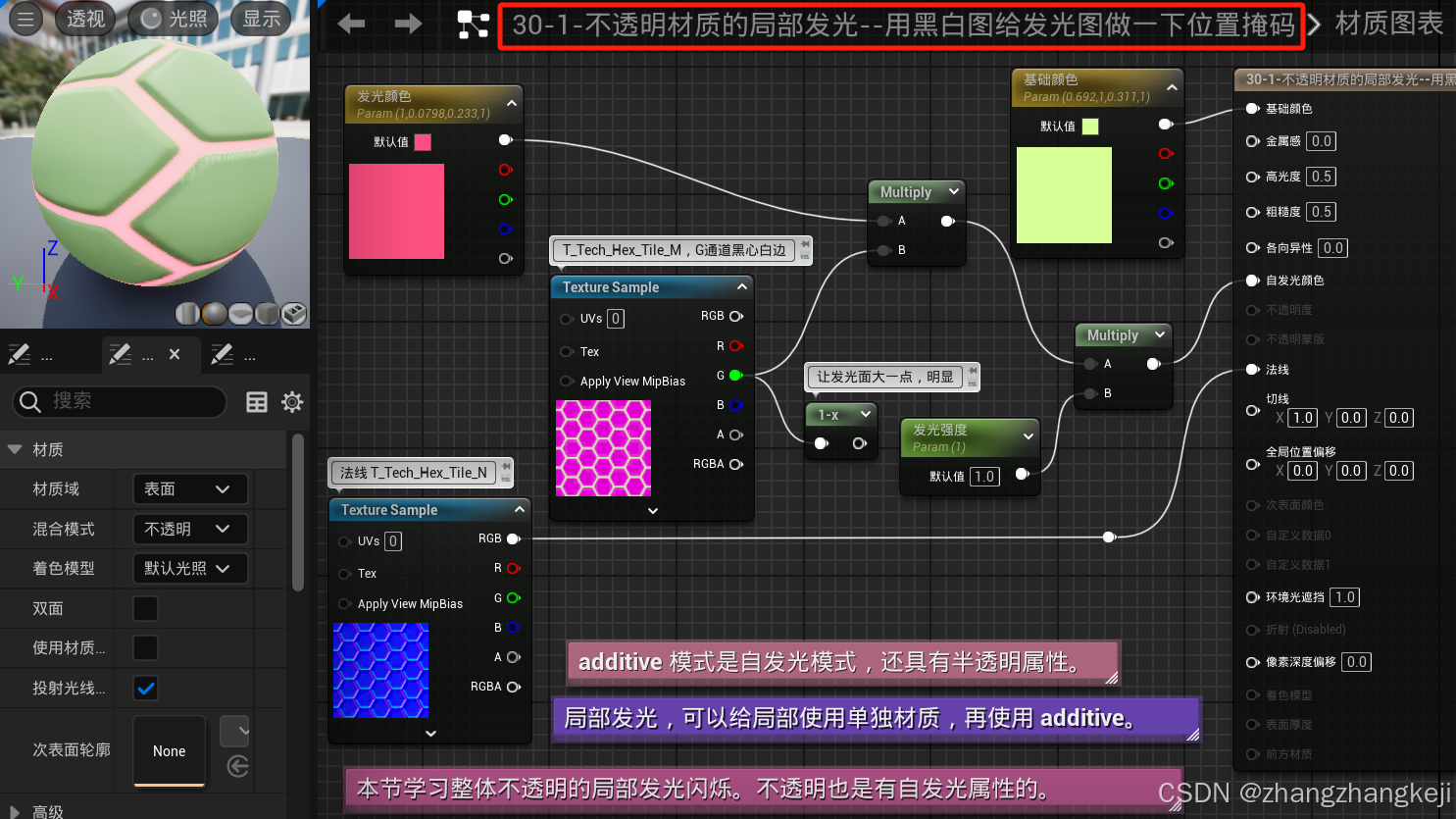
Task: Open the 透视 viewport menu
Action: [x=84, y=19]
